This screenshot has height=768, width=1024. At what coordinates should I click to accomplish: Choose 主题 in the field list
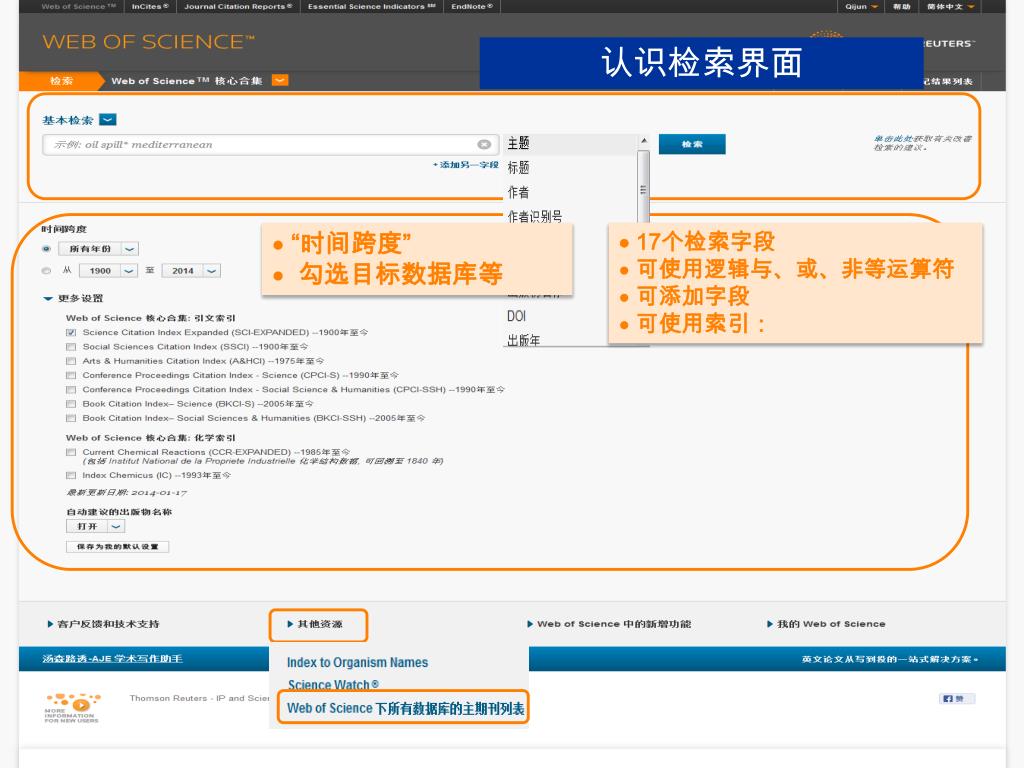click(519, 143)
